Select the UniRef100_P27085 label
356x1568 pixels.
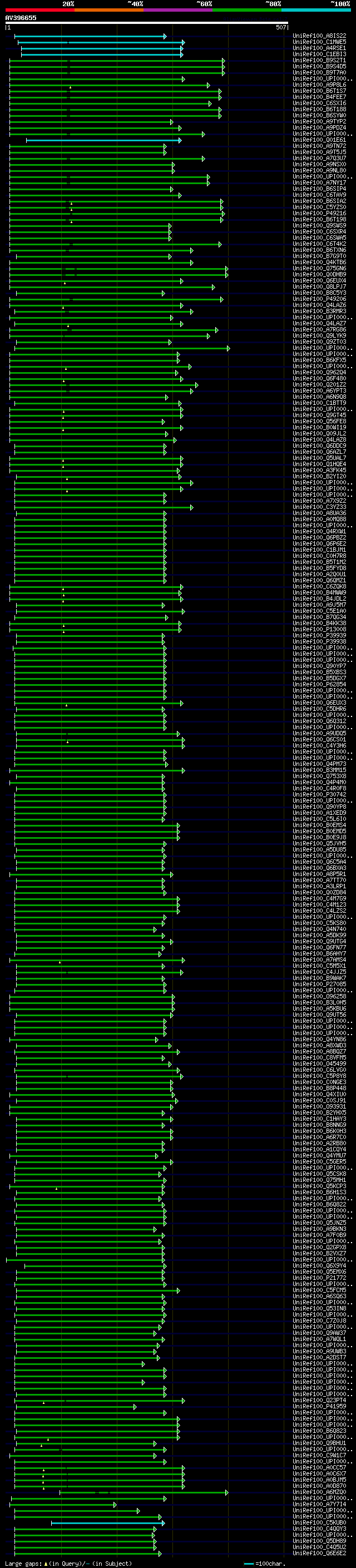tap(319, 985)
